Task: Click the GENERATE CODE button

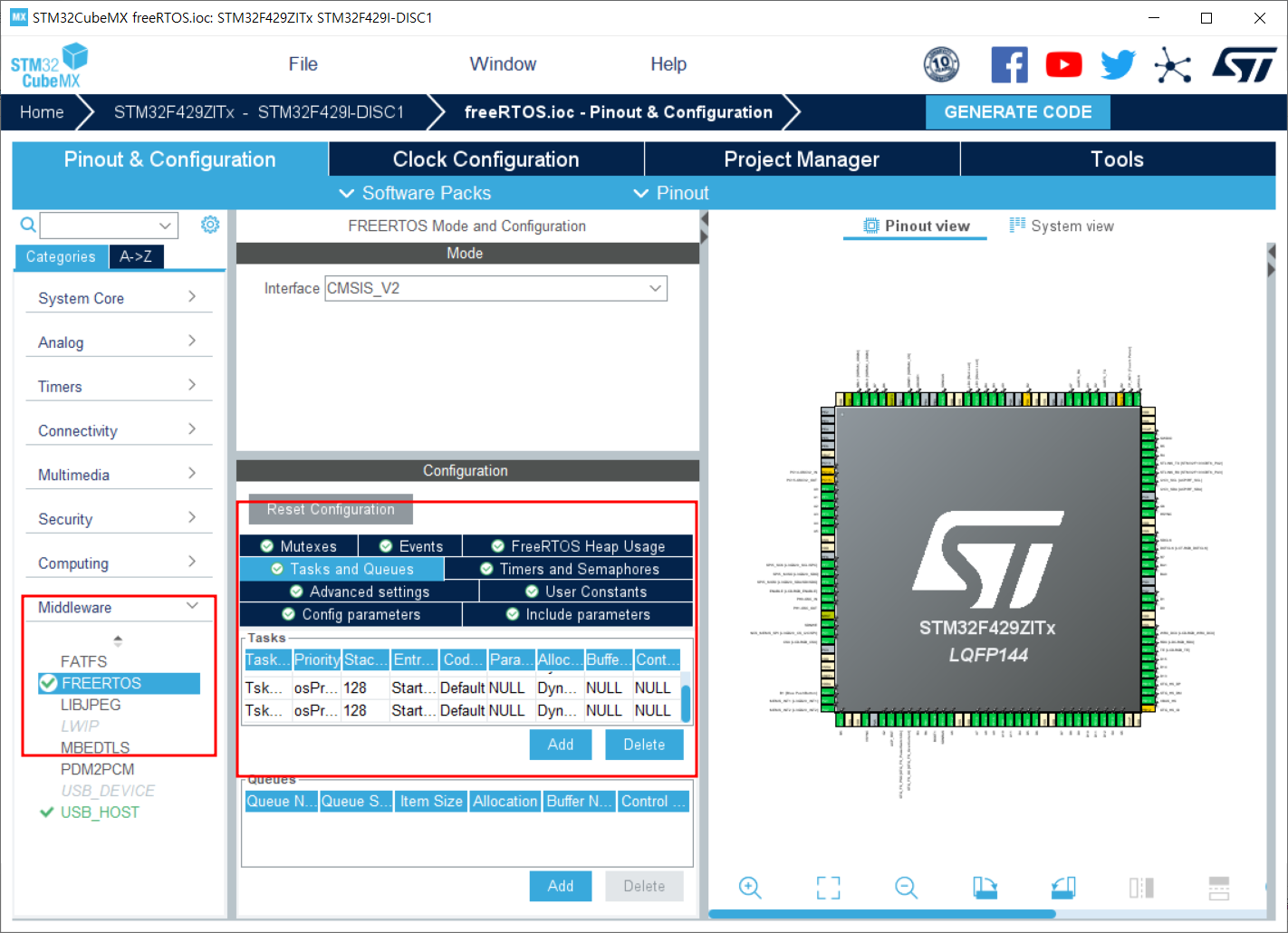Action: click(x=1018, y=112)
